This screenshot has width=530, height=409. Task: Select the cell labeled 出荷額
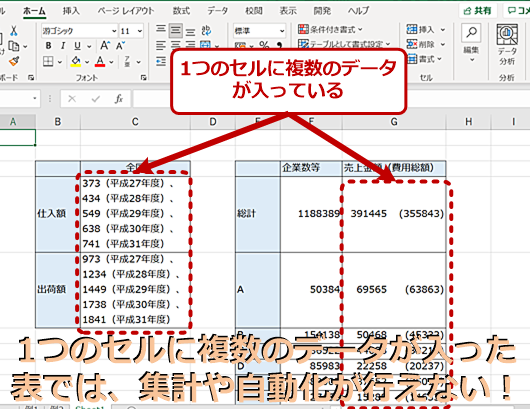click(x=58, y=290)
